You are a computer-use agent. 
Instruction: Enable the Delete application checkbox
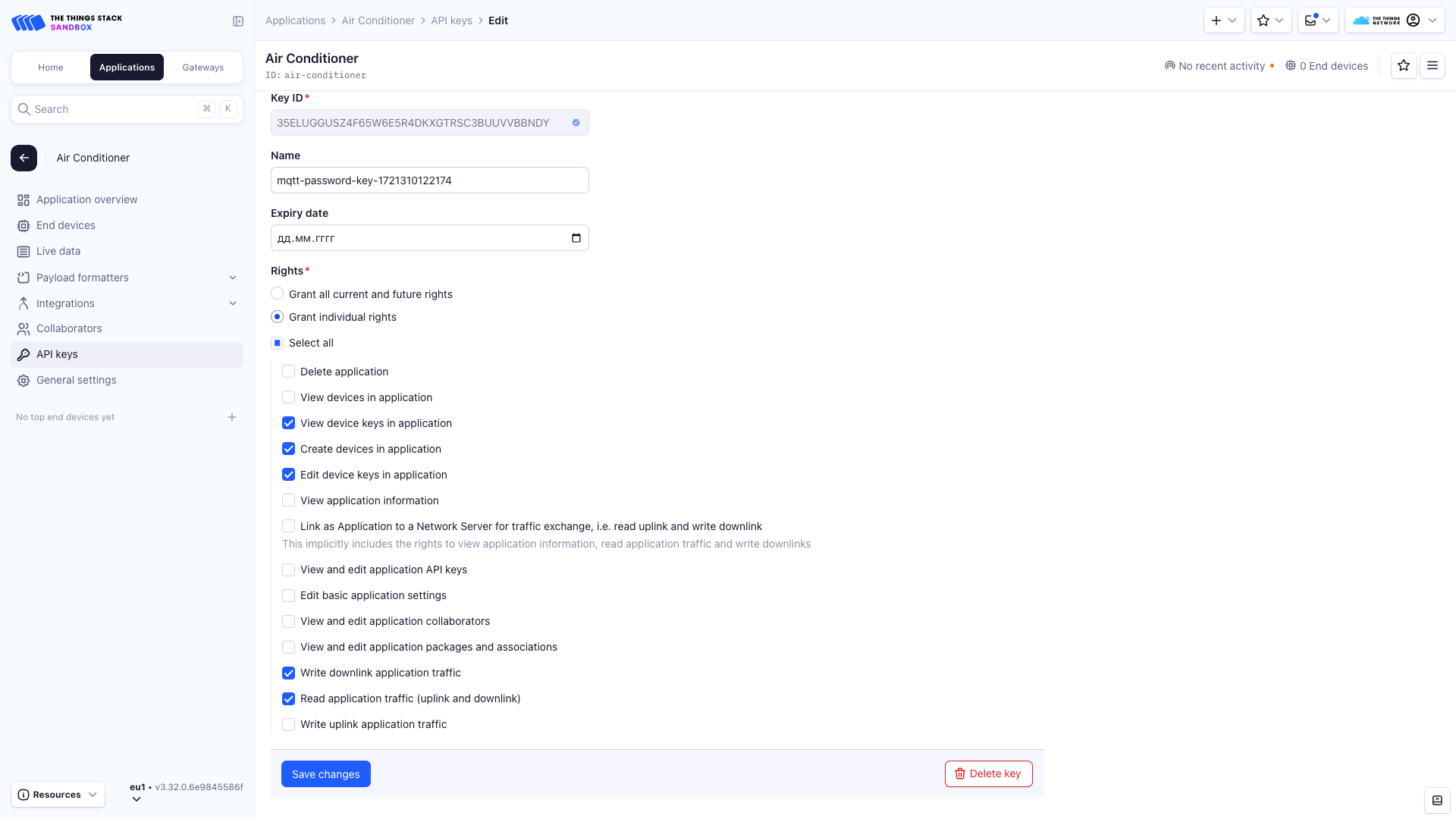pos(288,371)
